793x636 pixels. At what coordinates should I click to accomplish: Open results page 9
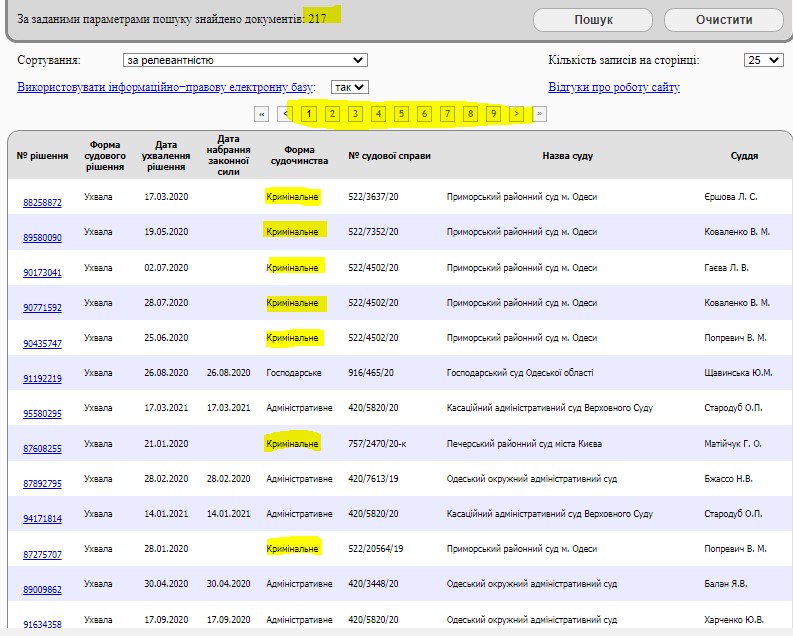tap(493, 114)
